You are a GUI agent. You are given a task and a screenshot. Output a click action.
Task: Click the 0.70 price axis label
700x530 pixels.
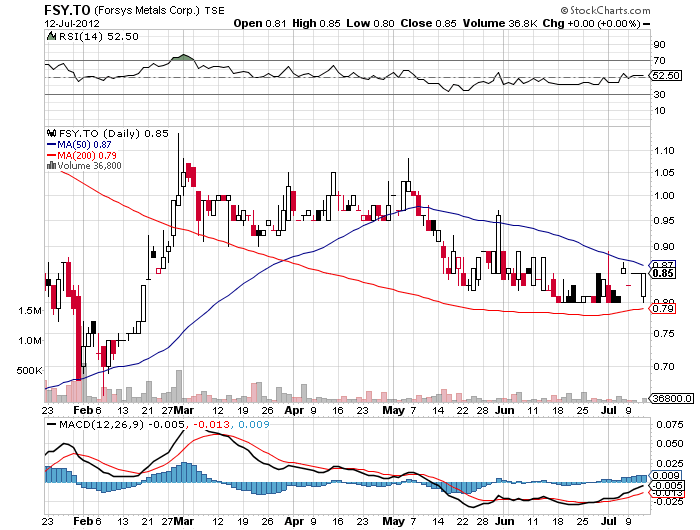664,367
